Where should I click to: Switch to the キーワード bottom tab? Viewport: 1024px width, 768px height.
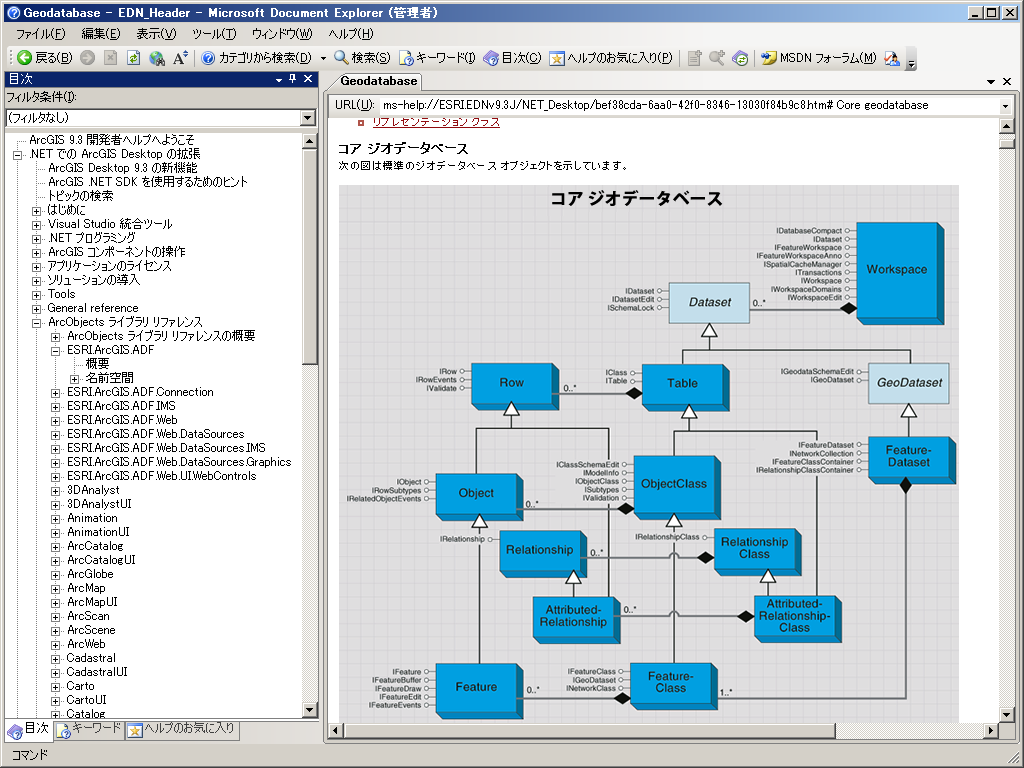89,729
